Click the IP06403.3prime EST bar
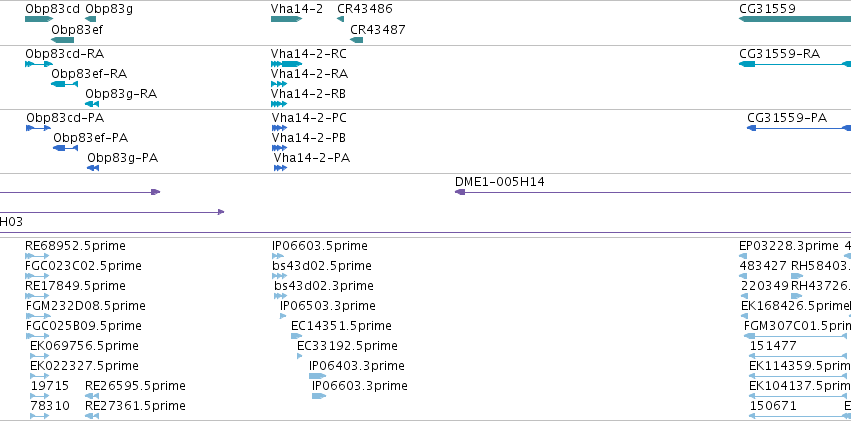Image resolution: width=851 pixels, height=421 pixels. click(317, 376)
